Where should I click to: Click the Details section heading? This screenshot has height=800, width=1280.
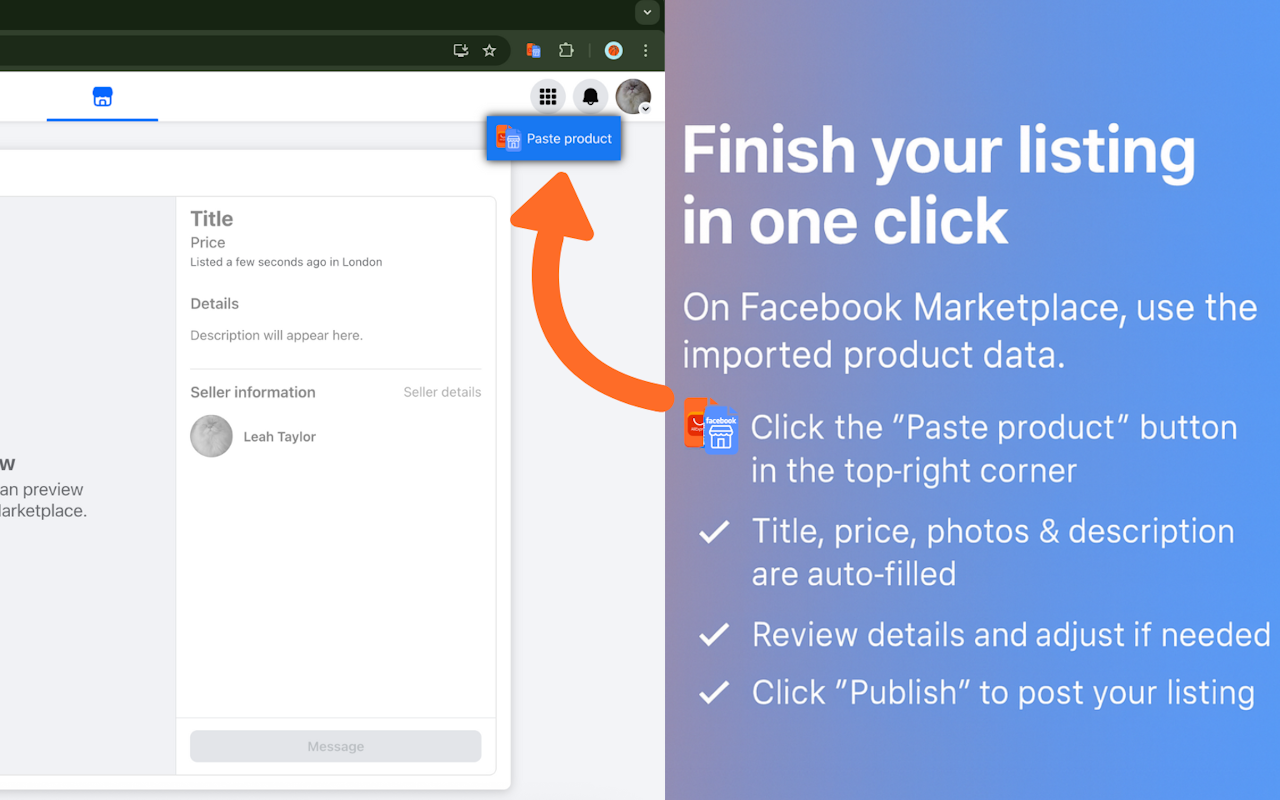pos(215,303)
